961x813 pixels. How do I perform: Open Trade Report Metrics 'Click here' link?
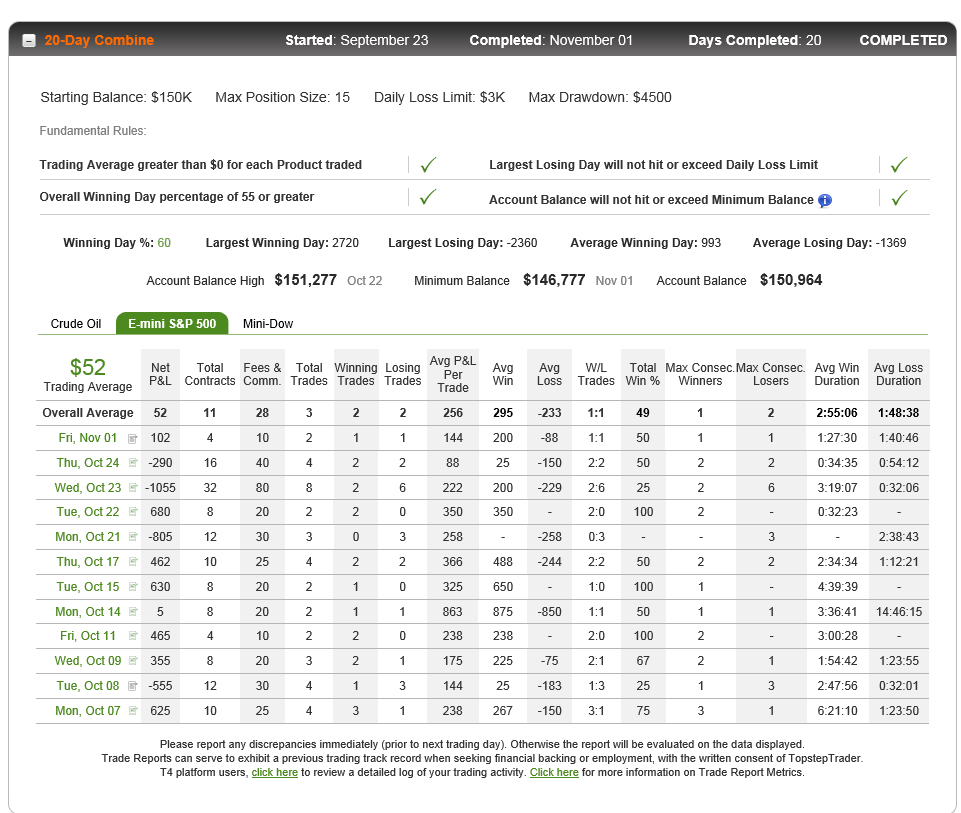click(x=554, y=773)
